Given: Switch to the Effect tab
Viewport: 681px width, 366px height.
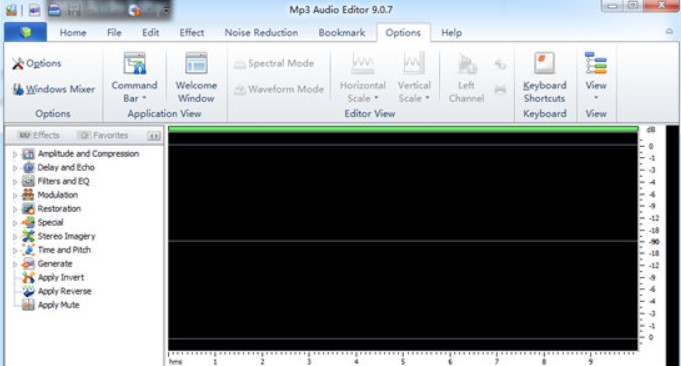Looking at the screenshot, I should pos(192,33).
